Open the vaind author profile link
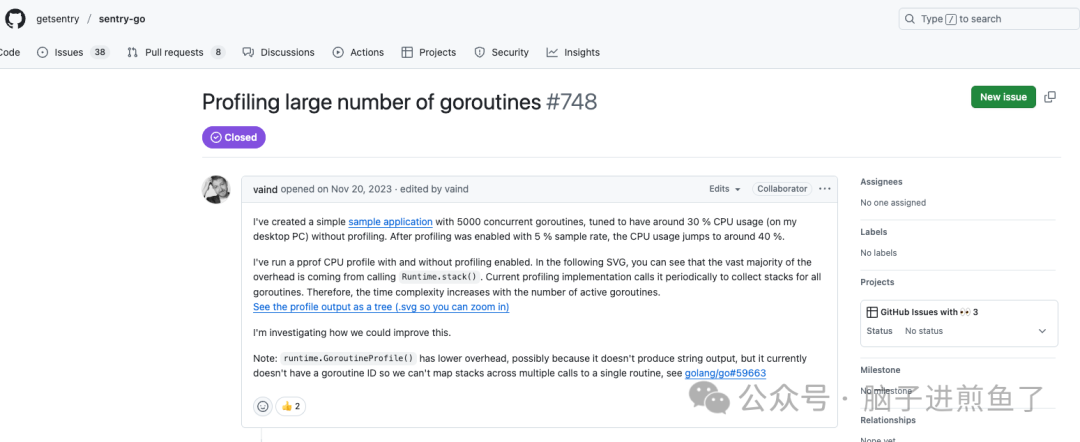Viewport: 1080px width, 442px height. click(x=265, y=189)
